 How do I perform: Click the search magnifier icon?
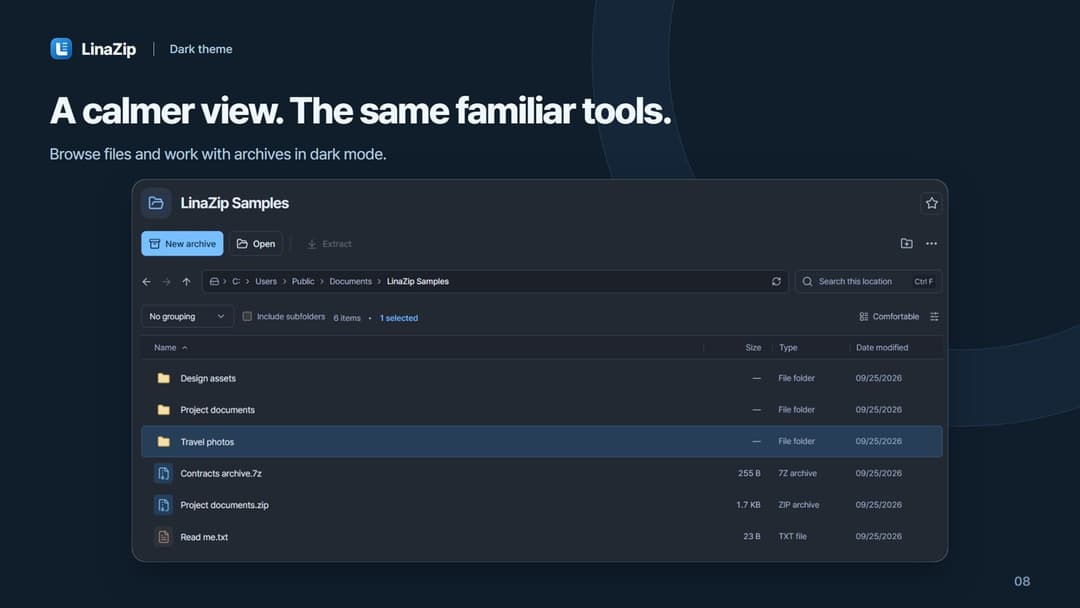(x=807, y=282)
